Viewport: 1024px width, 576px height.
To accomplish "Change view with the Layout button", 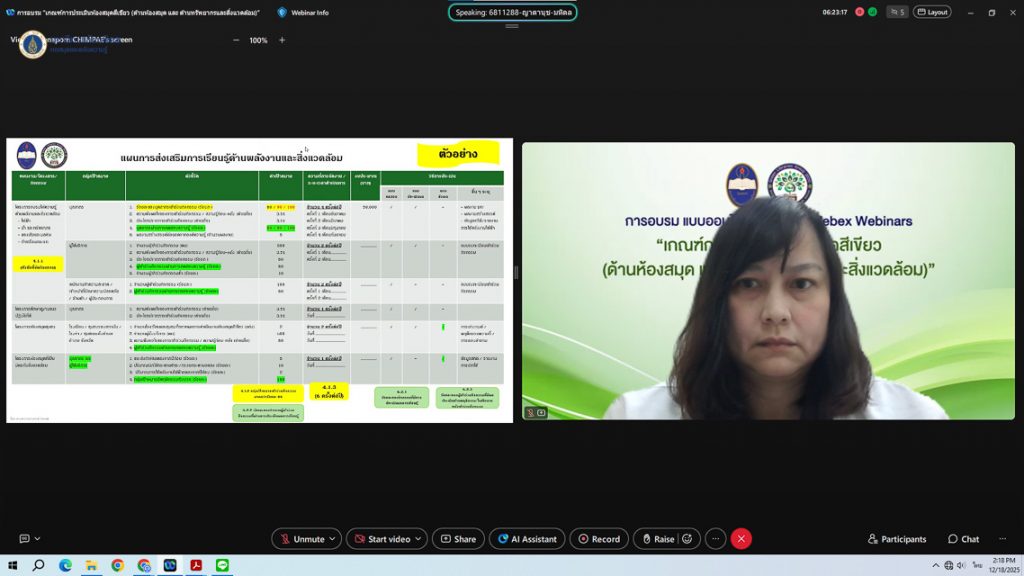I will (x=931, y=13).
